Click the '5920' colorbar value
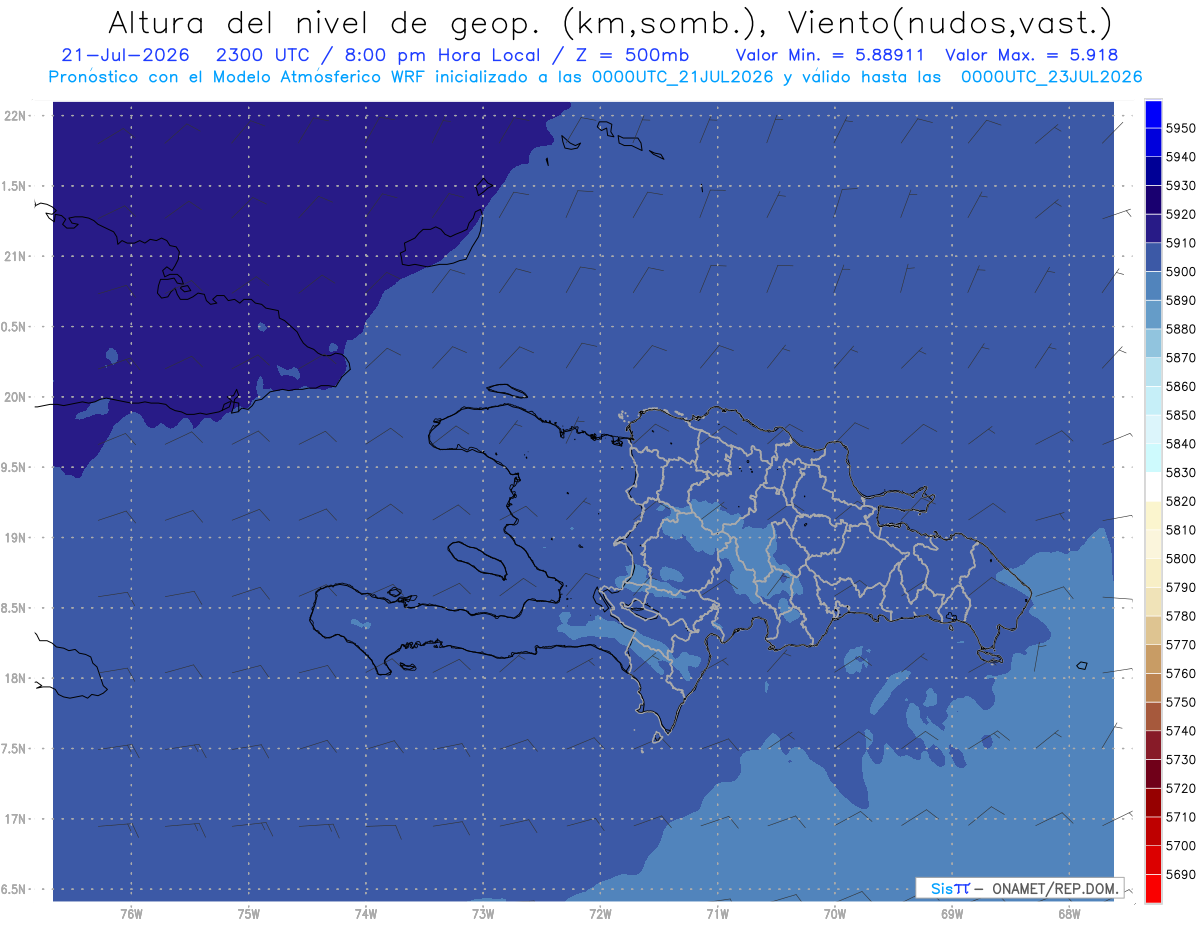This screenshot has width=1200, height=927. coord(1180,214)
